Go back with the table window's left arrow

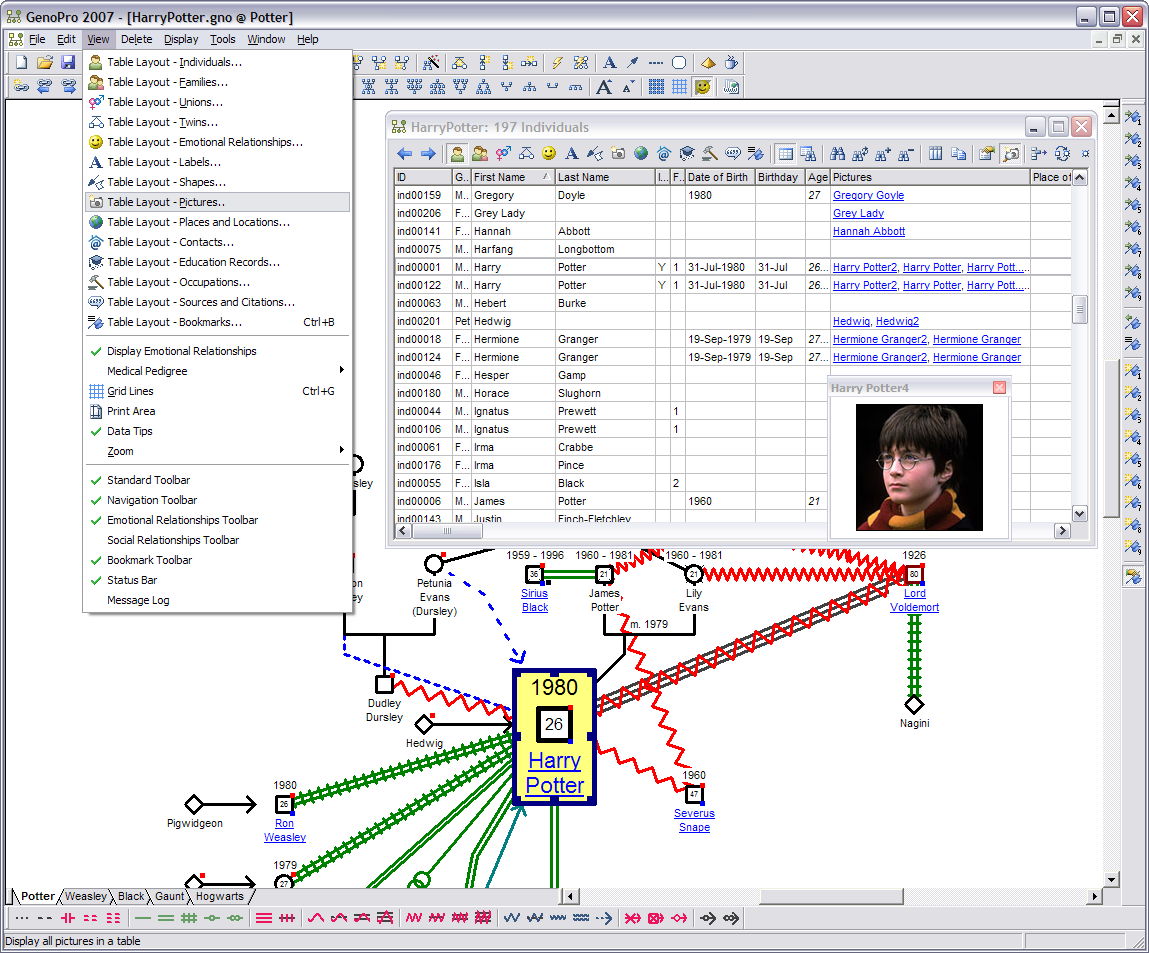pos(404,153)
